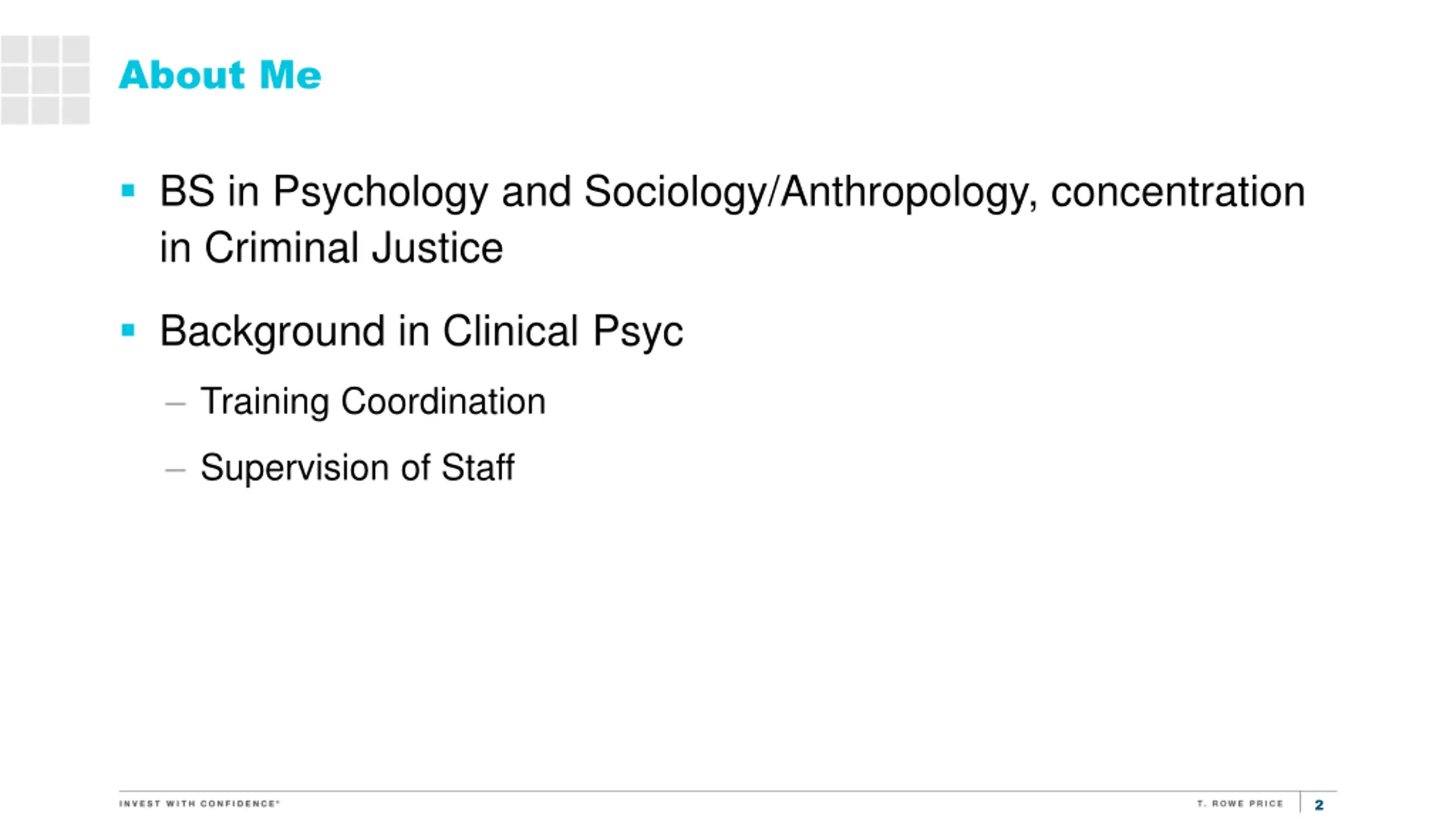Screen dimensions: 1456x819
Task: Select the Training Coordination sub-bullet text
Action: tap(373, 402)
